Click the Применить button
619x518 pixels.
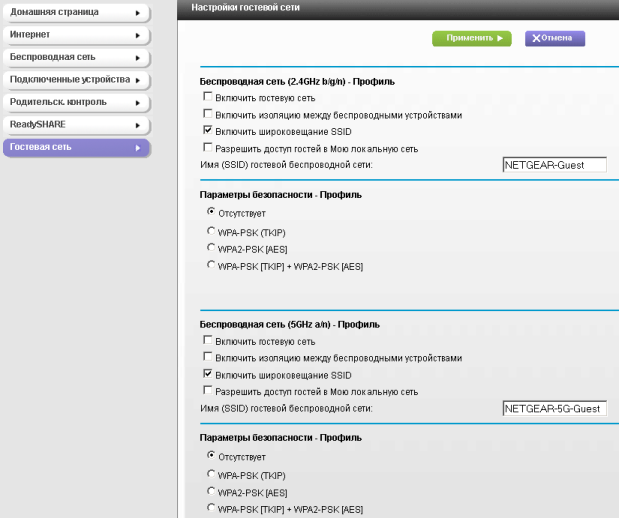click(x=472, y=38)
